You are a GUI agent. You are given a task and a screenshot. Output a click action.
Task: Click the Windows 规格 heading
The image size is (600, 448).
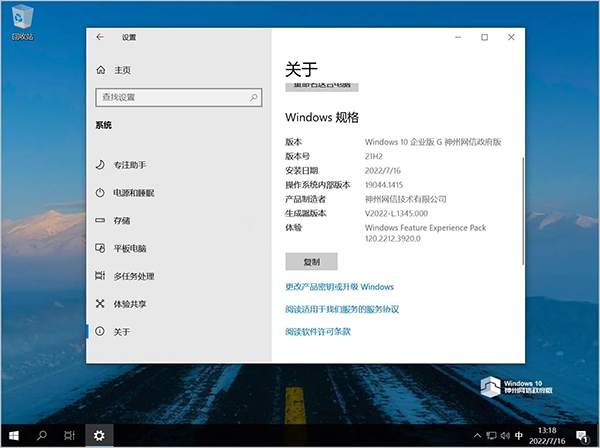click(322, 117)
